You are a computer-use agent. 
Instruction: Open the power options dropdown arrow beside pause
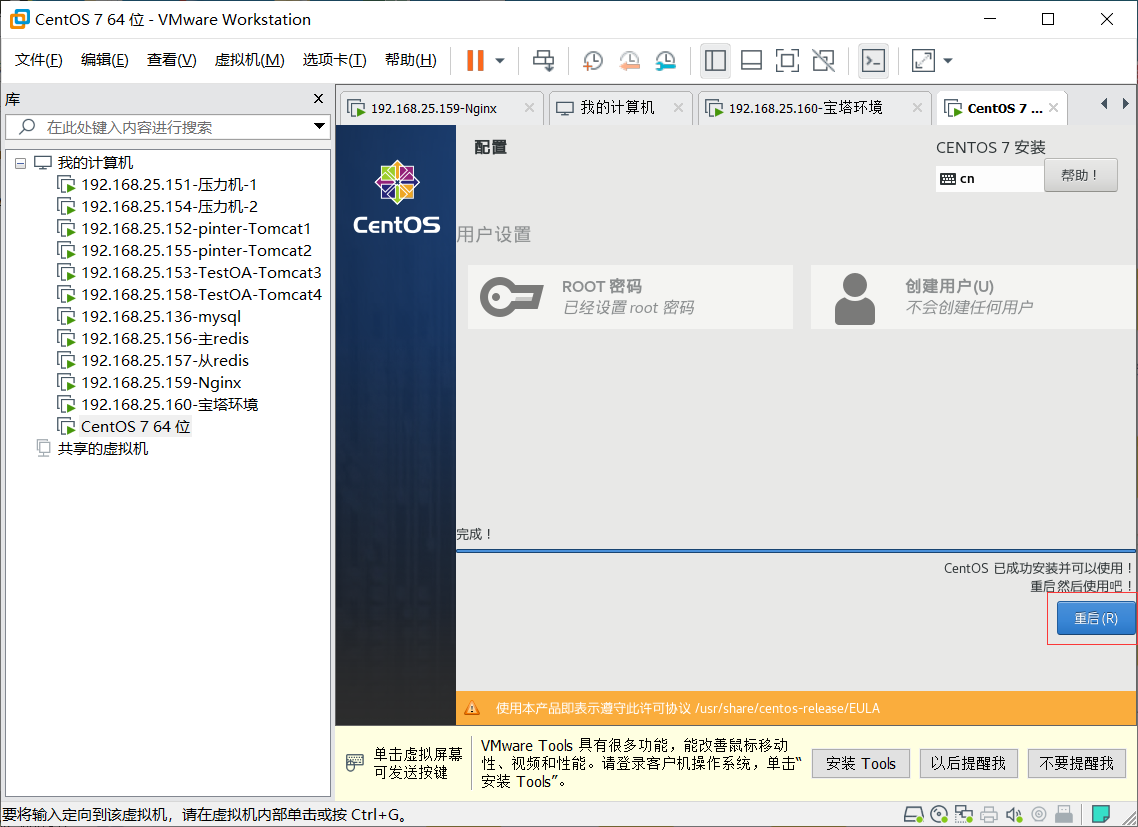(500, 60)
